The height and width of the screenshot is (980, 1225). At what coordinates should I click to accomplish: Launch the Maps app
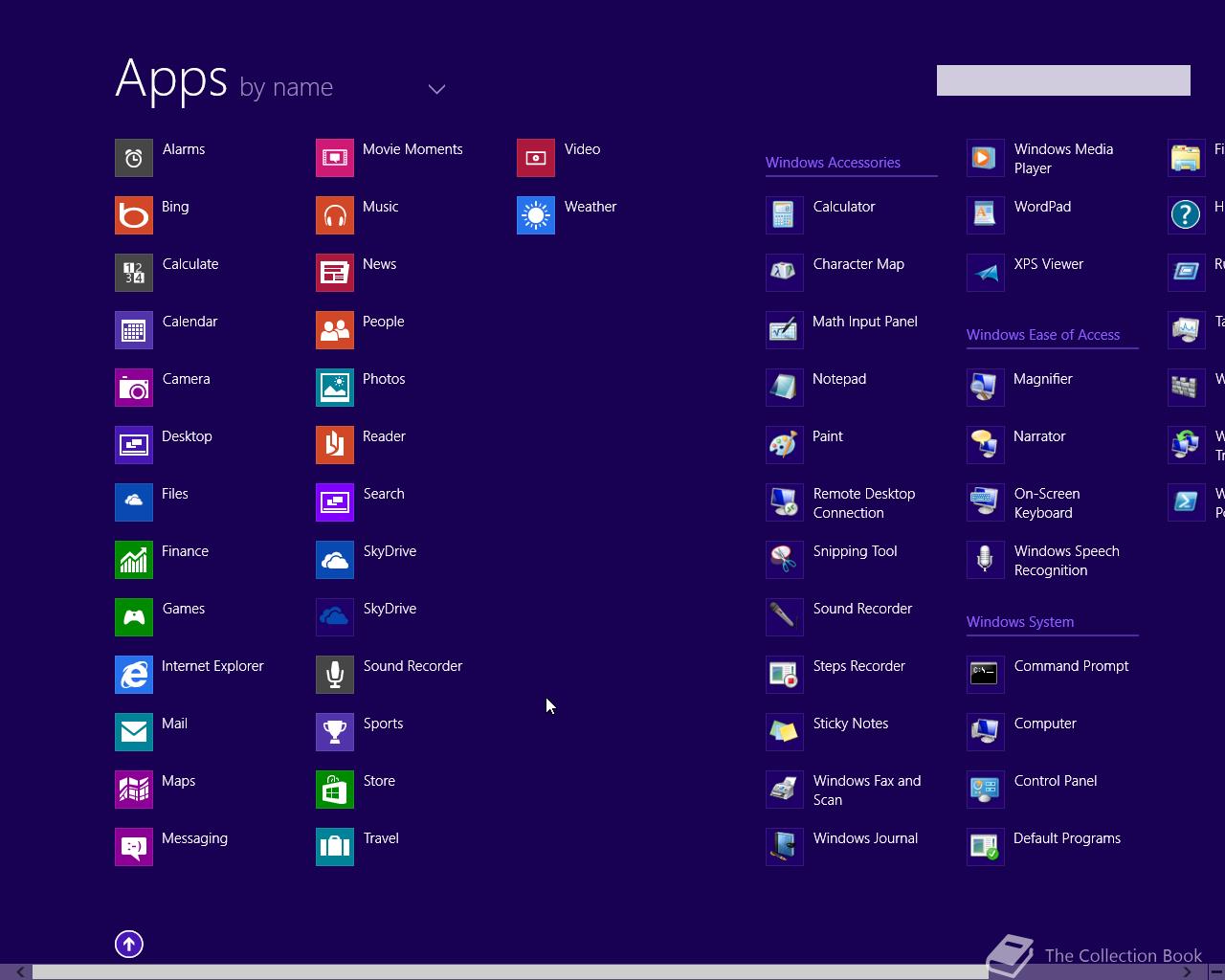pos(134,790)
